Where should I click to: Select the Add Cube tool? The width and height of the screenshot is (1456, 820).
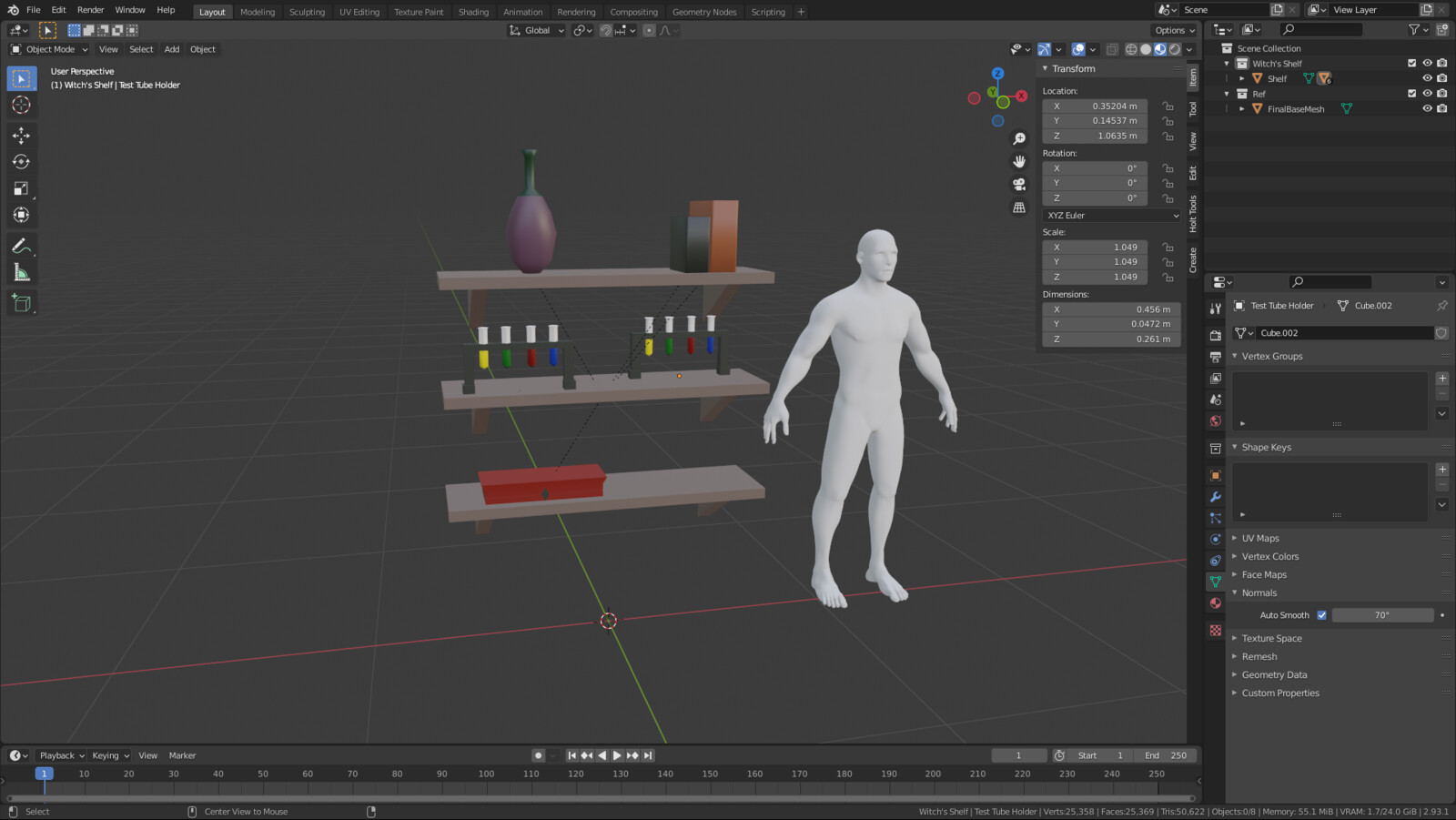21,303
